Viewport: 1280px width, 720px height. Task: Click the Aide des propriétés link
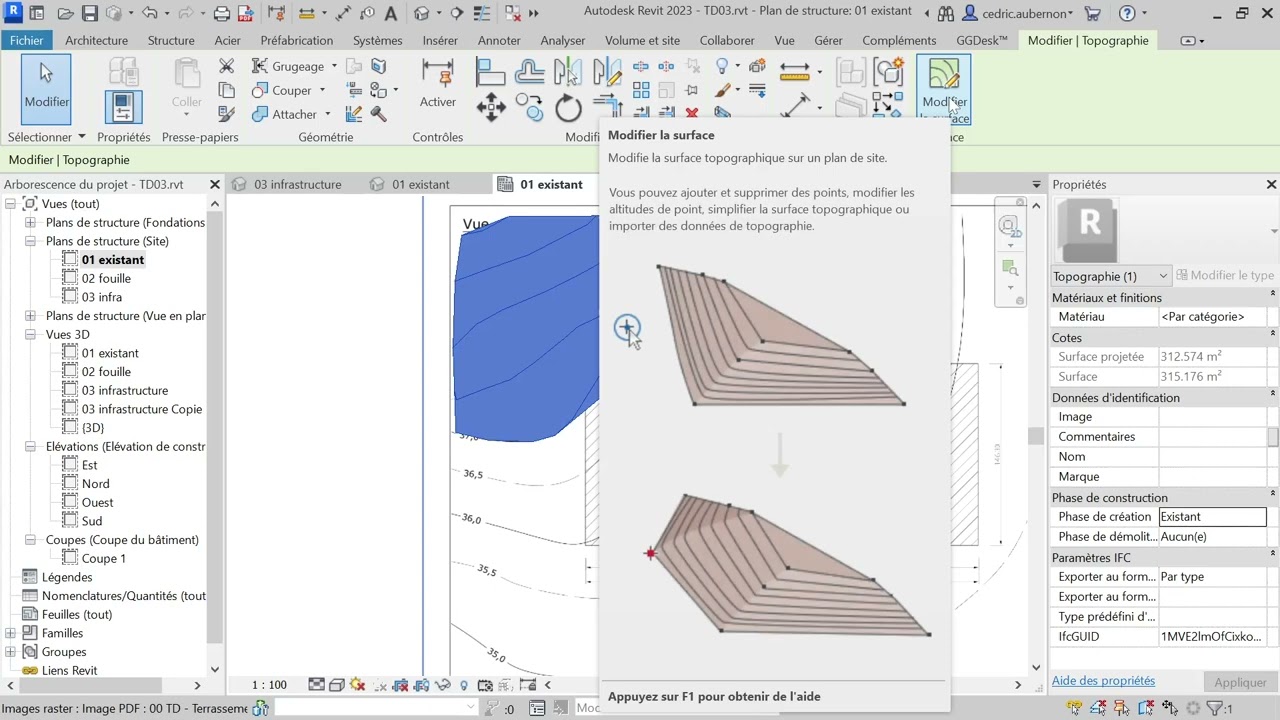click(x=1103, y=681)
